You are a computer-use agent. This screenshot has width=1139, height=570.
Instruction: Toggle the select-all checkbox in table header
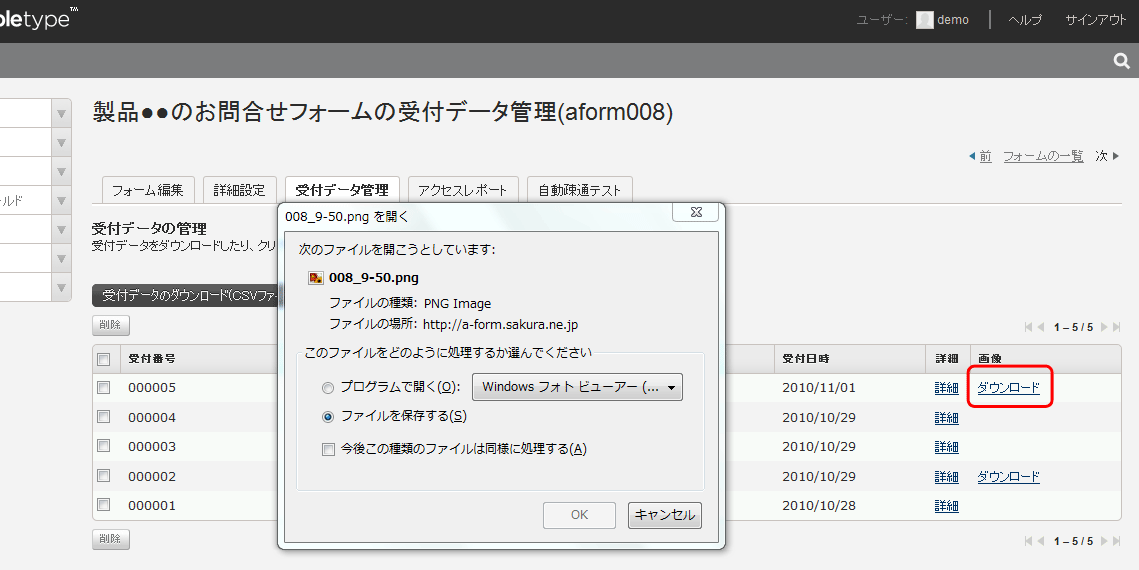click(104, 359)
